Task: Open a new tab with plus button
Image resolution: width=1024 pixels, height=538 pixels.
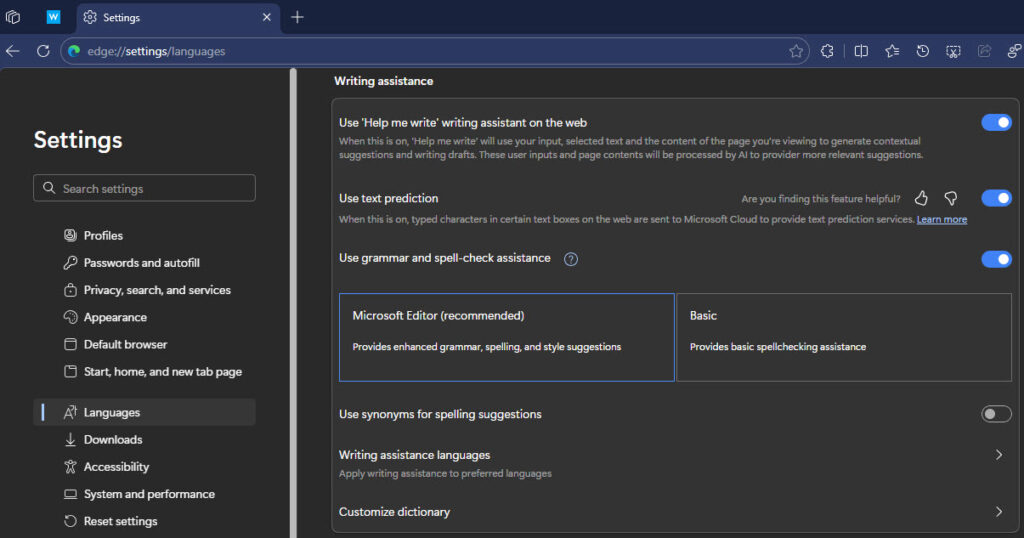Action: pyautogui.click(x=297, y=17)
